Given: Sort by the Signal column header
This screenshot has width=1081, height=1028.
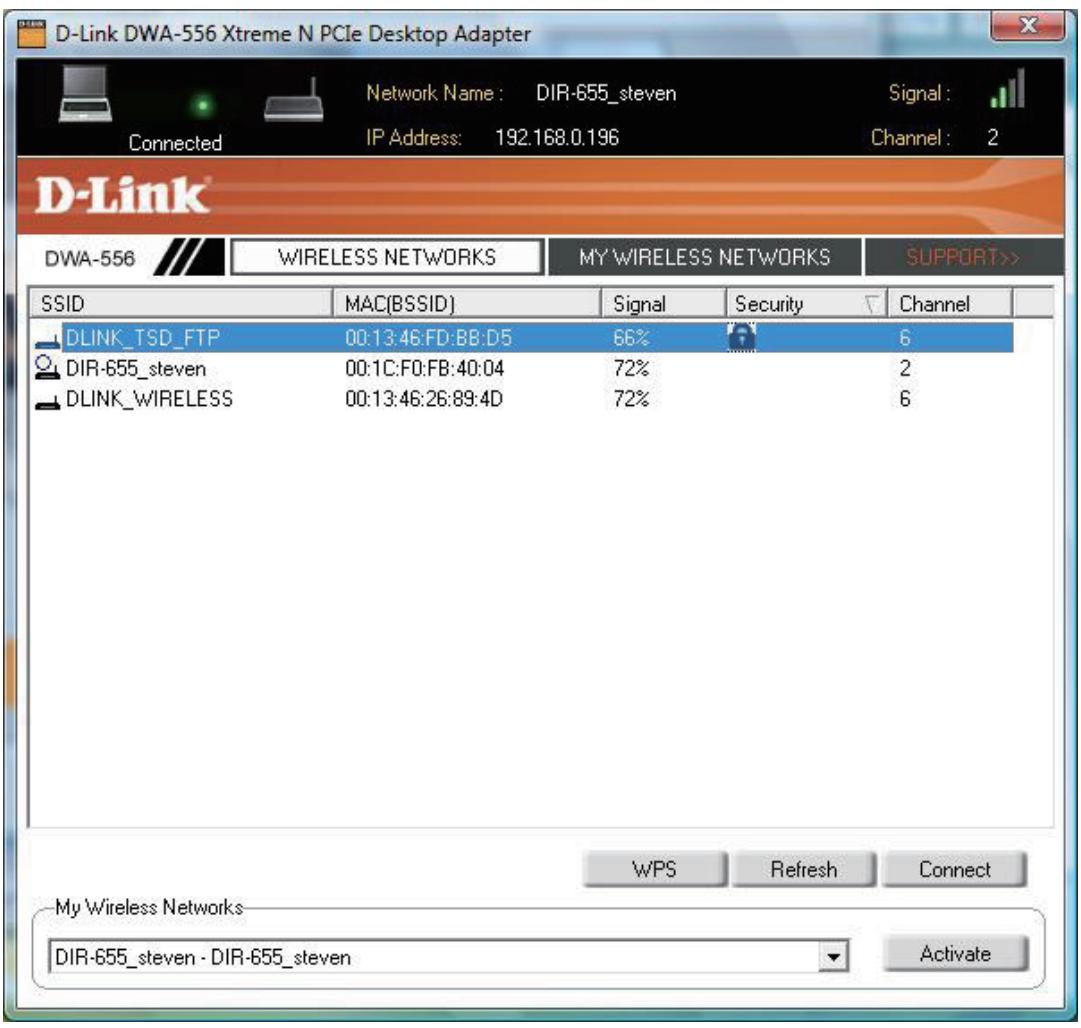Looking at the screenshot, I should click(x=663, y=303).
